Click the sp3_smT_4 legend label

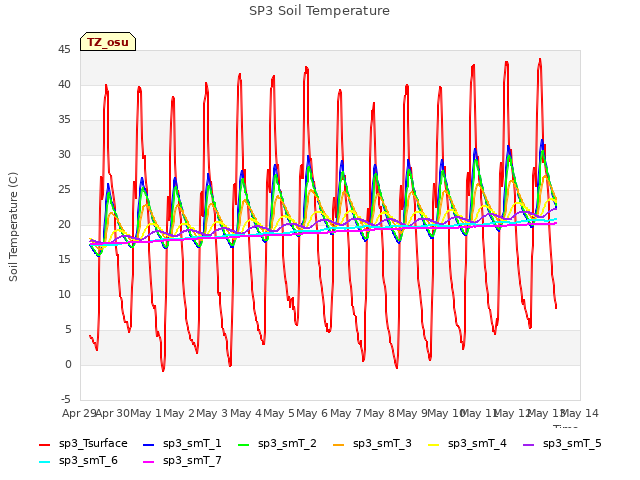click(x=477, y=443)
